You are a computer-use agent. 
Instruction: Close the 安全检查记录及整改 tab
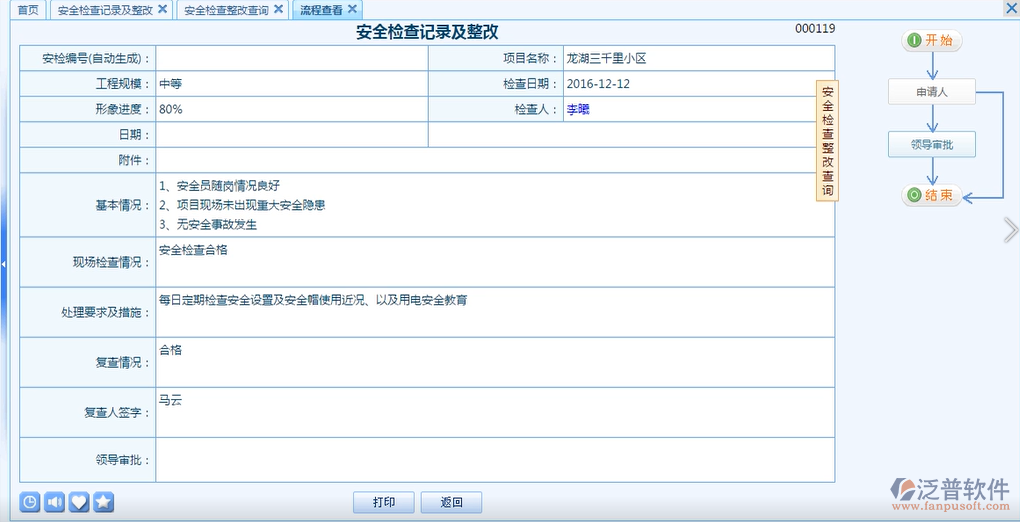[163, 9]
